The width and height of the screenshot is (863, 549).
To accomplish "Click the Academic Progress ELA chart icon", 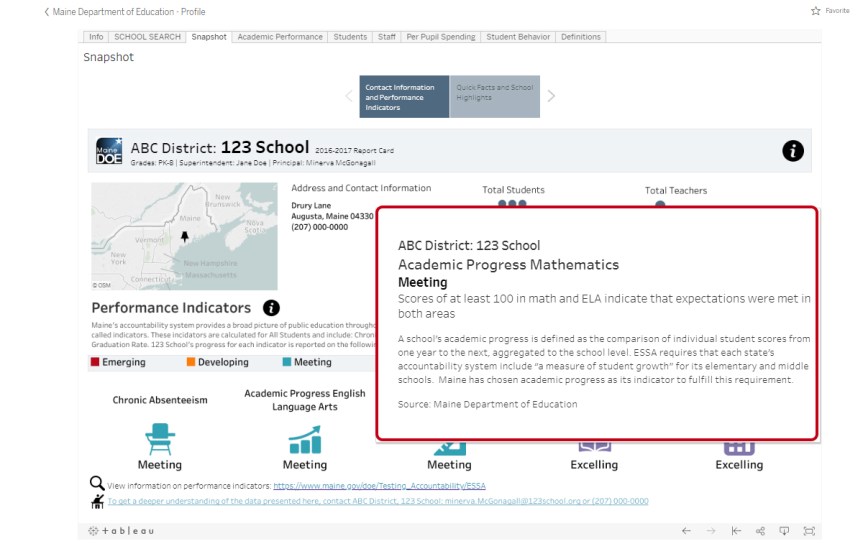I will (x=304, y=438).
